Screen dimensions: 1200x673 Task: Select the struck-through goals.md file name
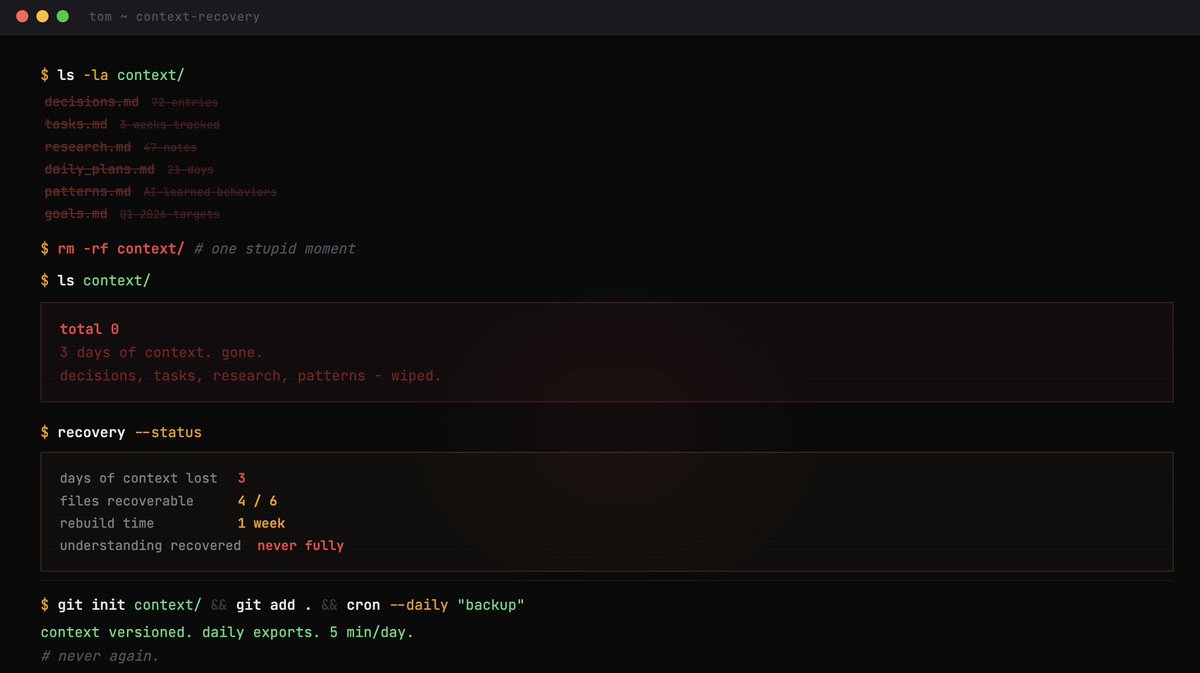[76, 214]
